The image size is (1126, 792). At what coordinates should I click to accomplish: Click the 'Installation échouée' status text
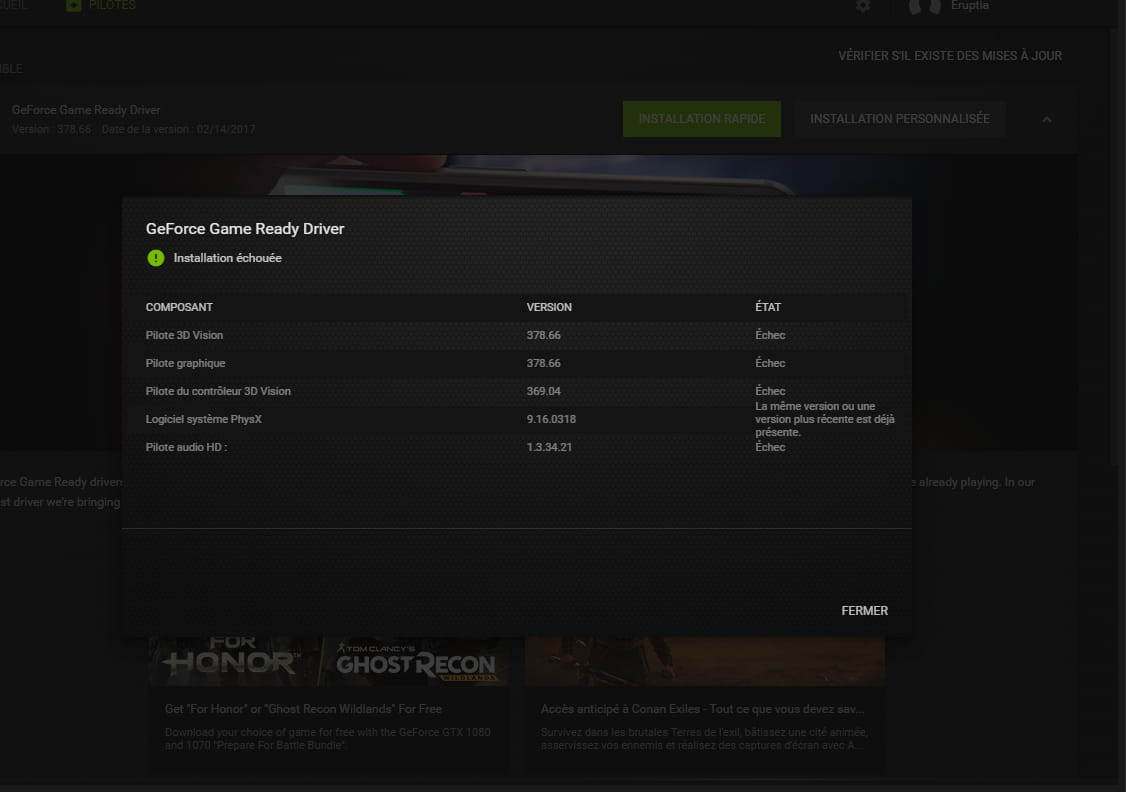tap(228, 258)
